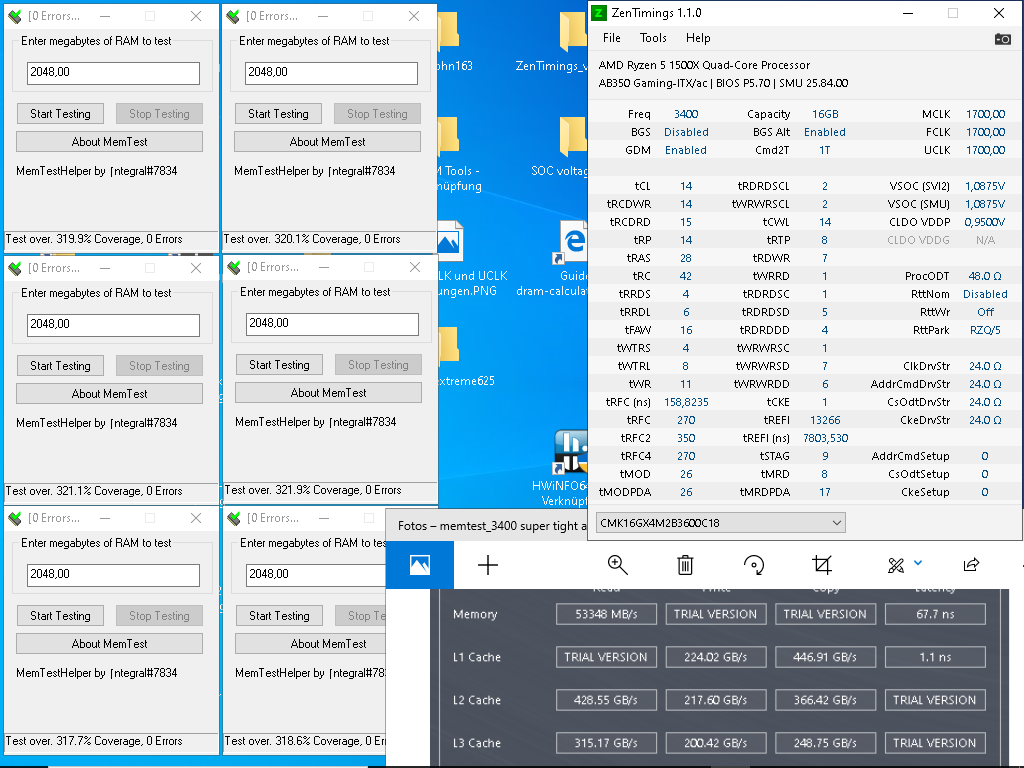This screenshot has width=1024, height=768.
Task: Click the status text 321.1% Coverage, 0 Errors
Action: 94,491
